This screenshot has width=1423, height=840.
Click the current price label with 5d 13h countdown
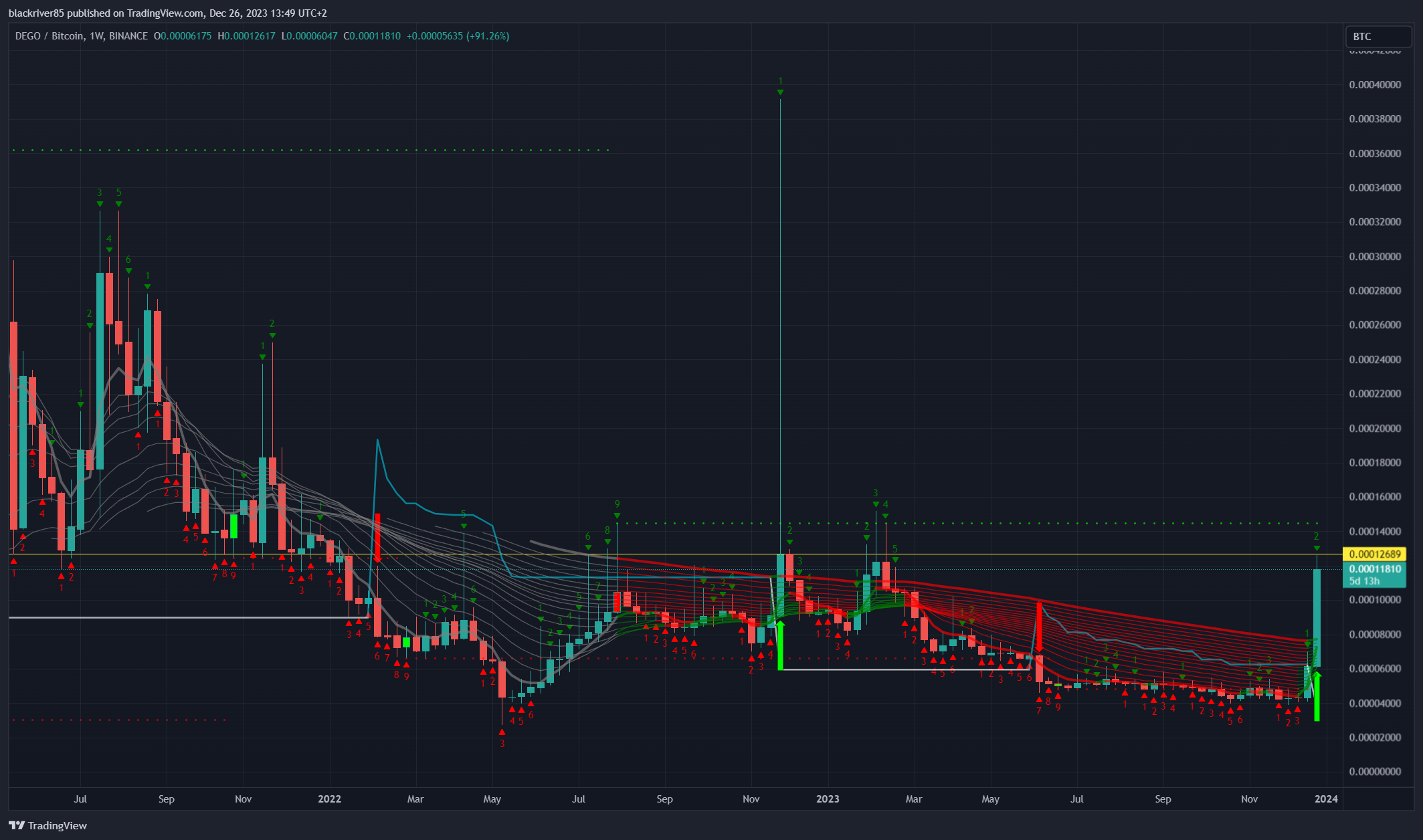[x=1375, y=574]
